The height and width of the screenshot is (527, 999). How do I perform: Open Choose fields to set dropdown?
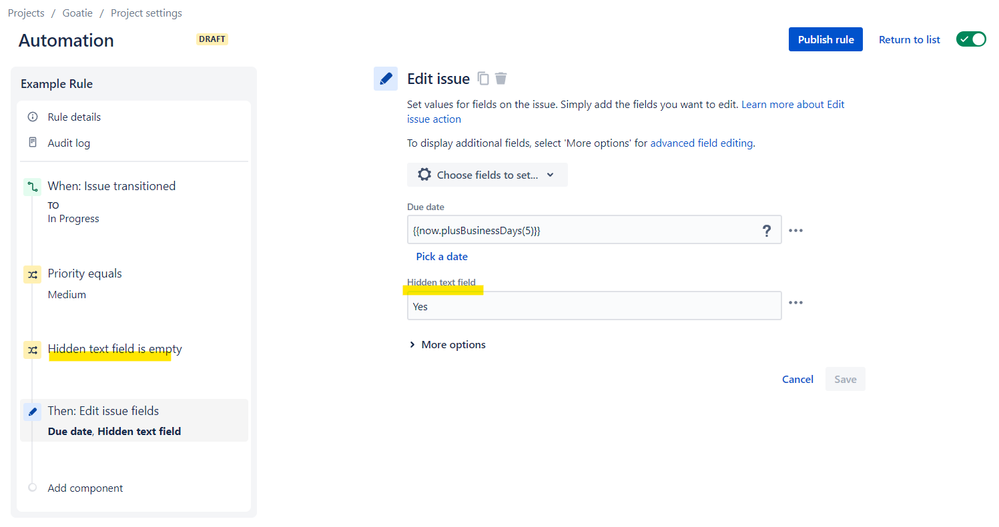(x=487, y=175)
